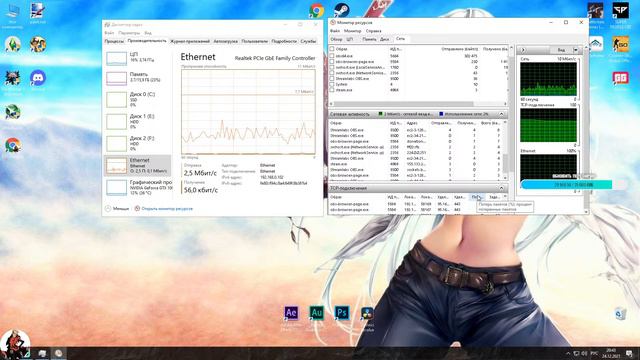Tick the select-all checkbox in Образ header
Viewport: 640px width, 360px height.
[x=332, y=49]
